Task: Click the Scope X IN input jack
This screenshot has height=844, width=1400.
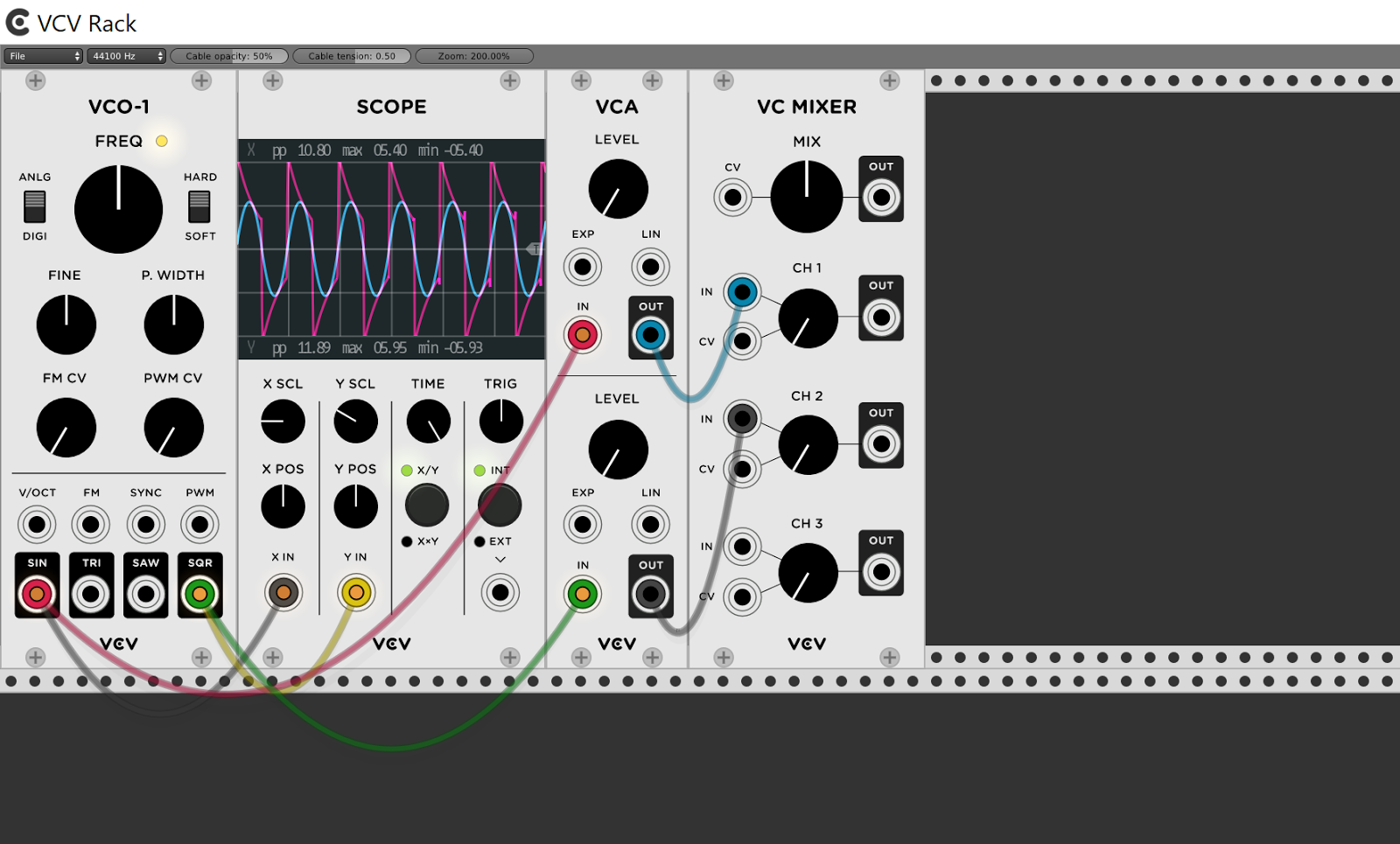Action: (283, 593)
